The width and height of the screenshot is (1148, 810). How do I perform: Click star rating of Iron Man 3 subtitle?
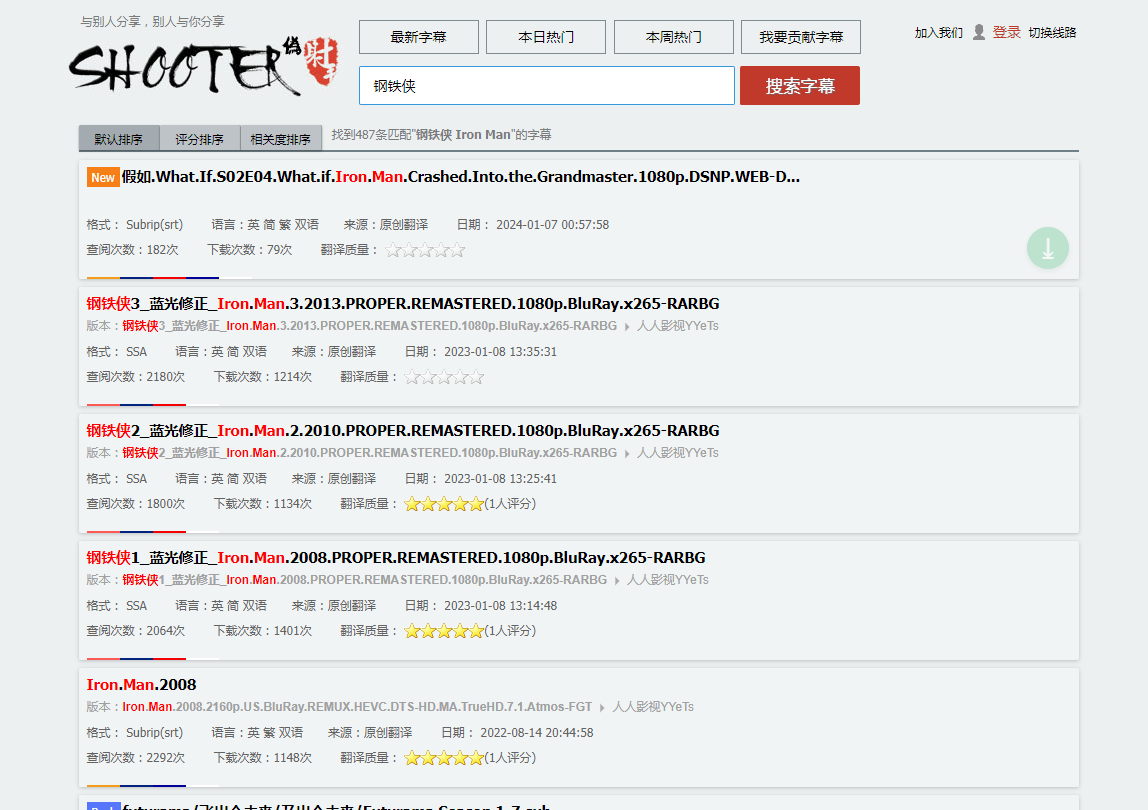pyautogui.click(x=444, y=377)
